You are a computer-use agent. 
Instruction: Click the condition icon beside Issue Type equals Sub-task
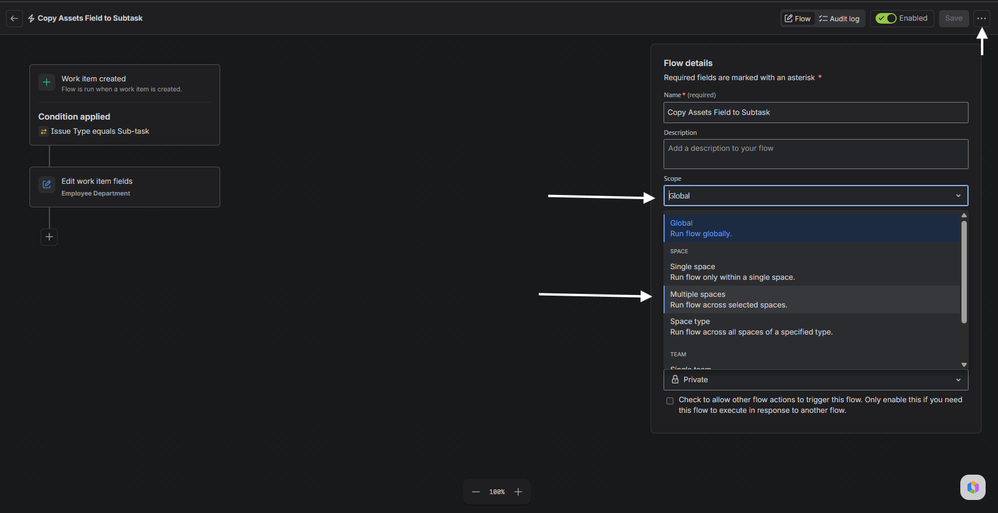tap(43, 131)
